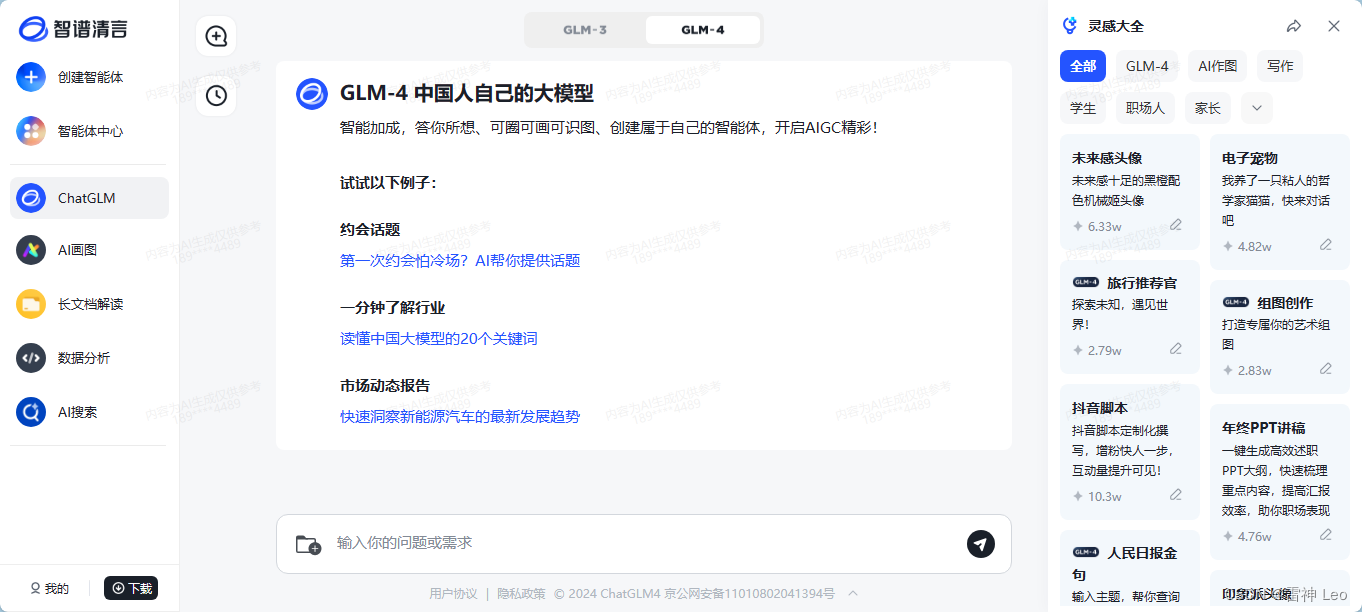Click edit pencil on 组图创作 card
This screenshot has width=1362, height=612.
(x=1326, y=369)
